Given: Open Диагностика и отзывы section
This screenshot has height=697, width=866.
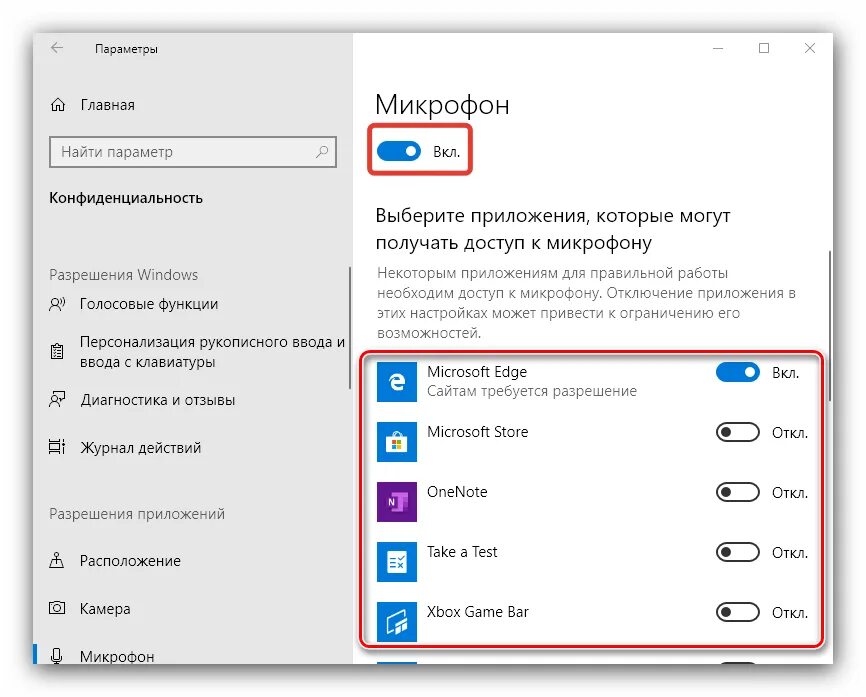Looking at the screenshot, I should [158, 400].
